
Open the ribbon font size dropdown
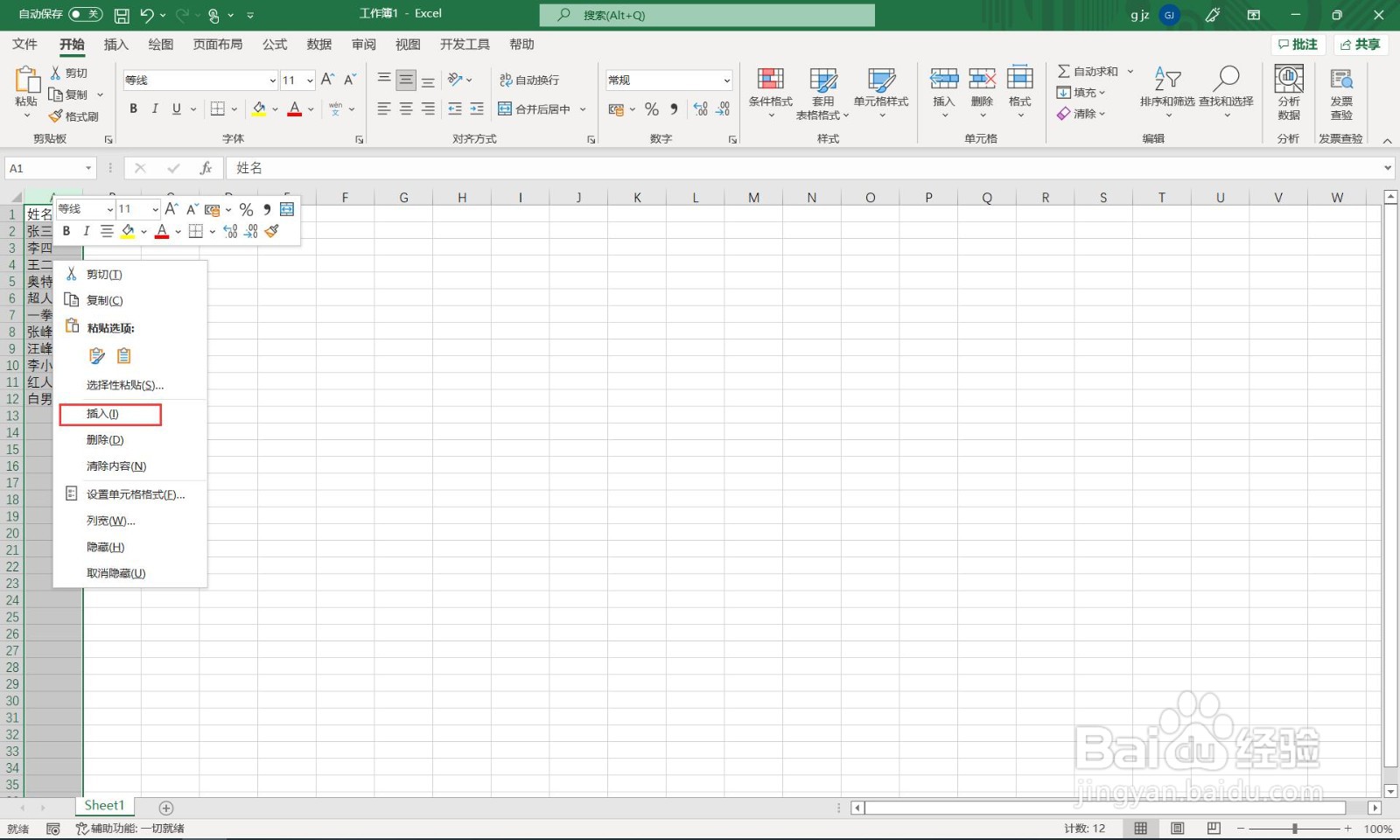310,80
